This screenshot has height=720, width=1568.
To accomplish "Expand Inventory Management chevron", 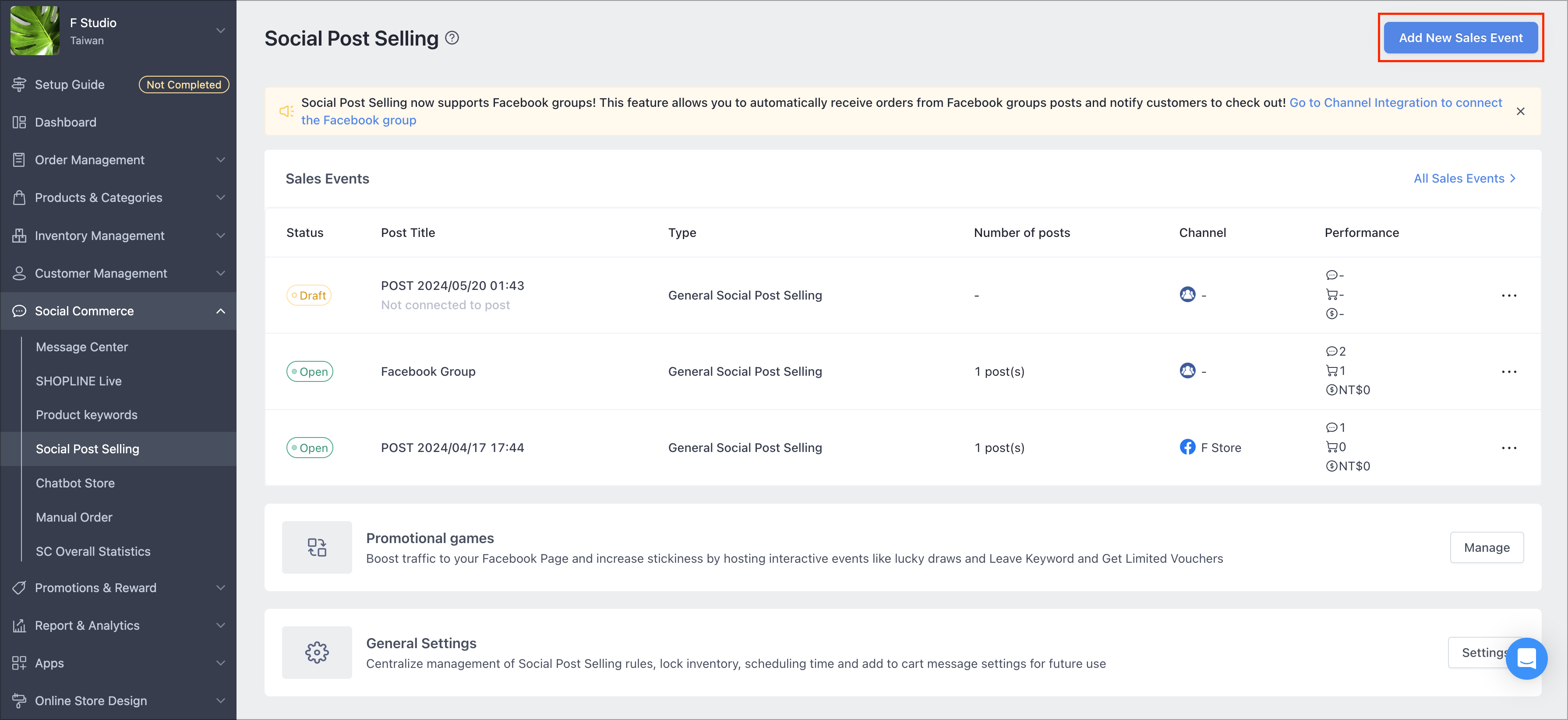I will click(x=220, y=236).
